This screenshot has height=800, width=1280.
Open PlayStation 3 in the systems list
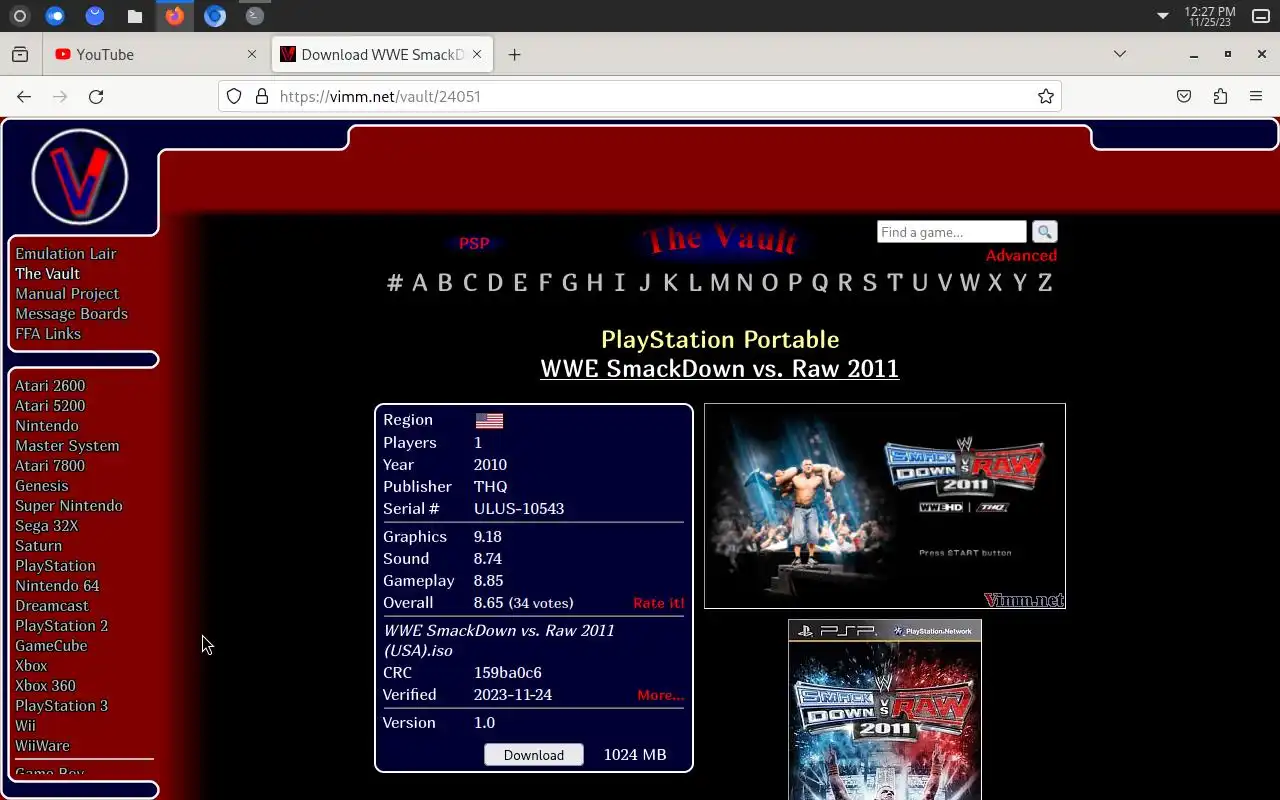pyautogui.click(x=61, y=706)
